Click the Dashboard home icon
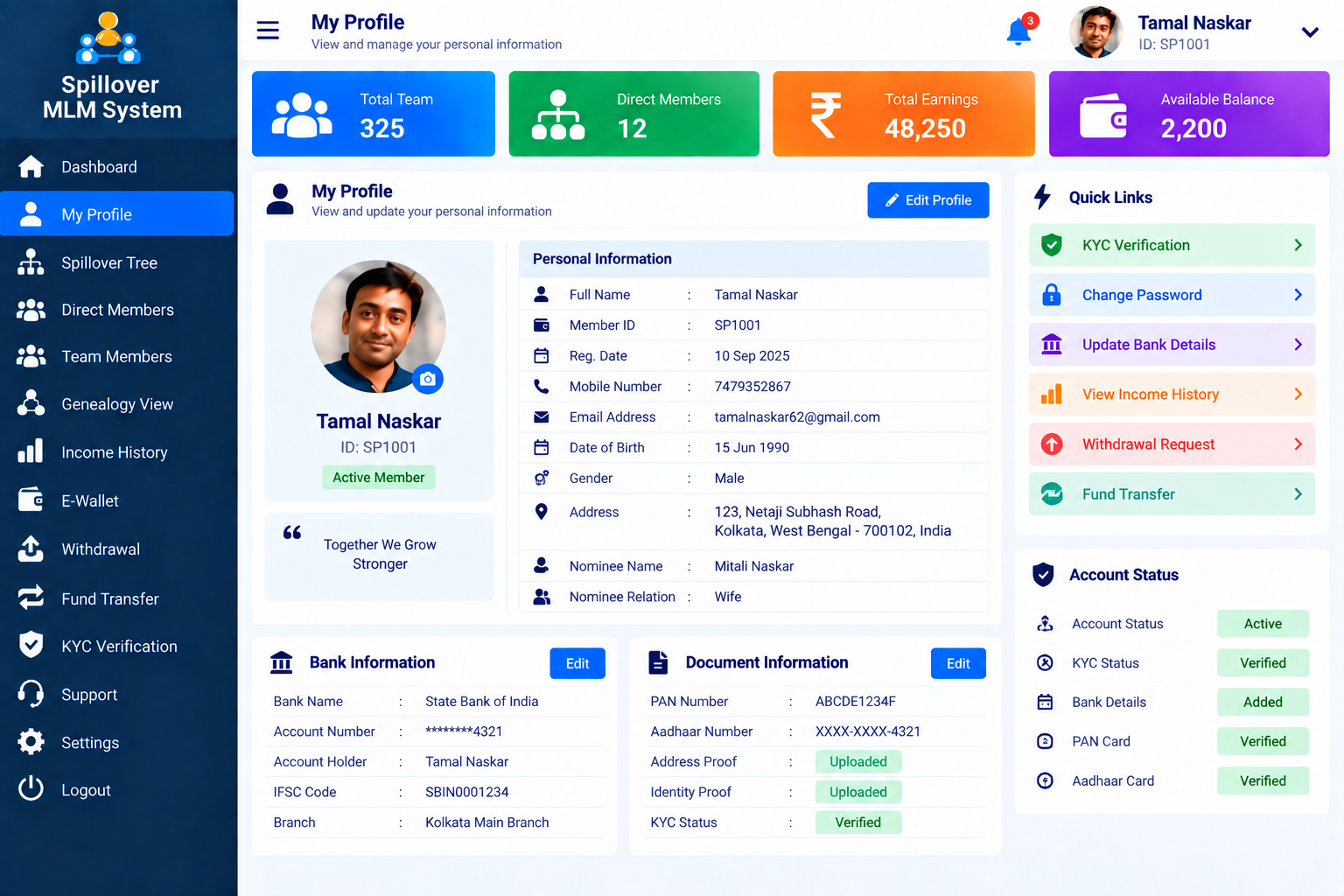Screen dimensions: 1344x896 [31, 166]
